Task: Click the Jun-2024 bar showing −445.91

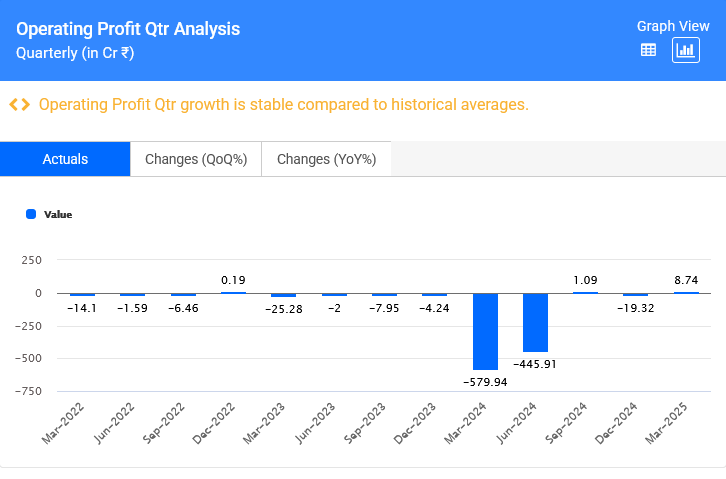Action: (x=535, y=322)
